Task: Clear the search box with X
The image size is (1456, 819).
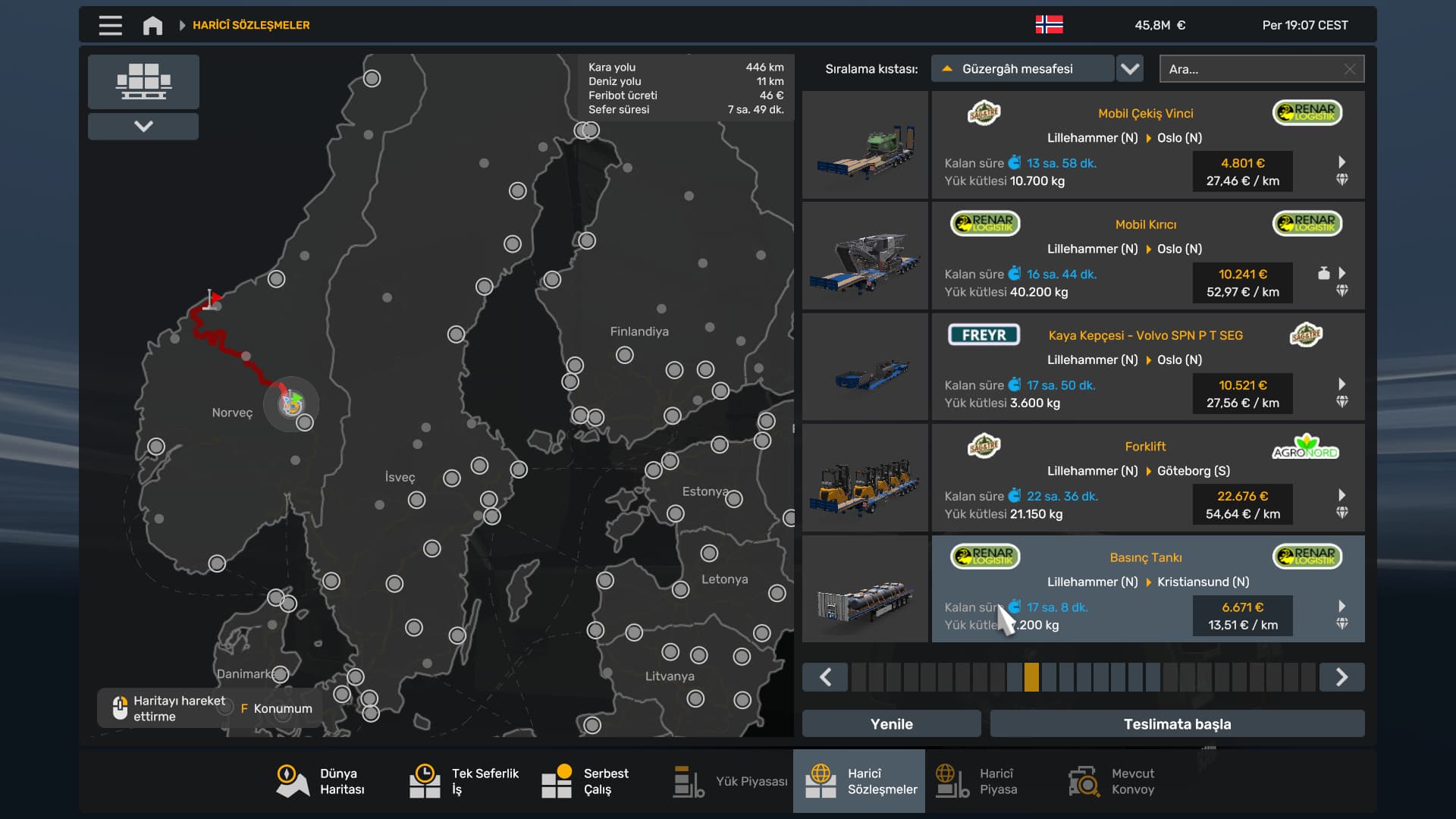Action: pyautogui.click(x=1349, y=69)
